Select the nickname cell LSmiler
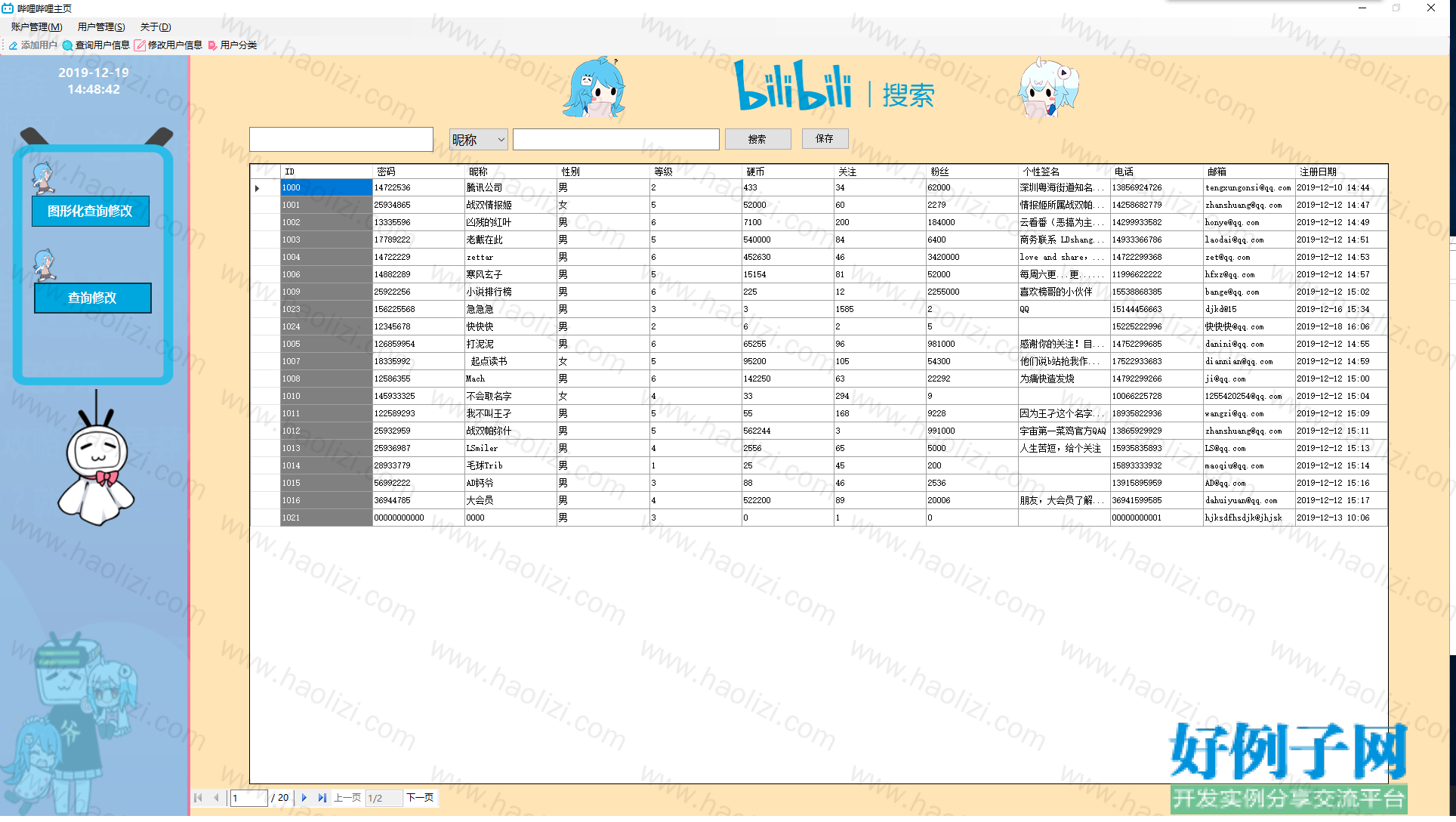1456x822 pixels. coord(511,449)
